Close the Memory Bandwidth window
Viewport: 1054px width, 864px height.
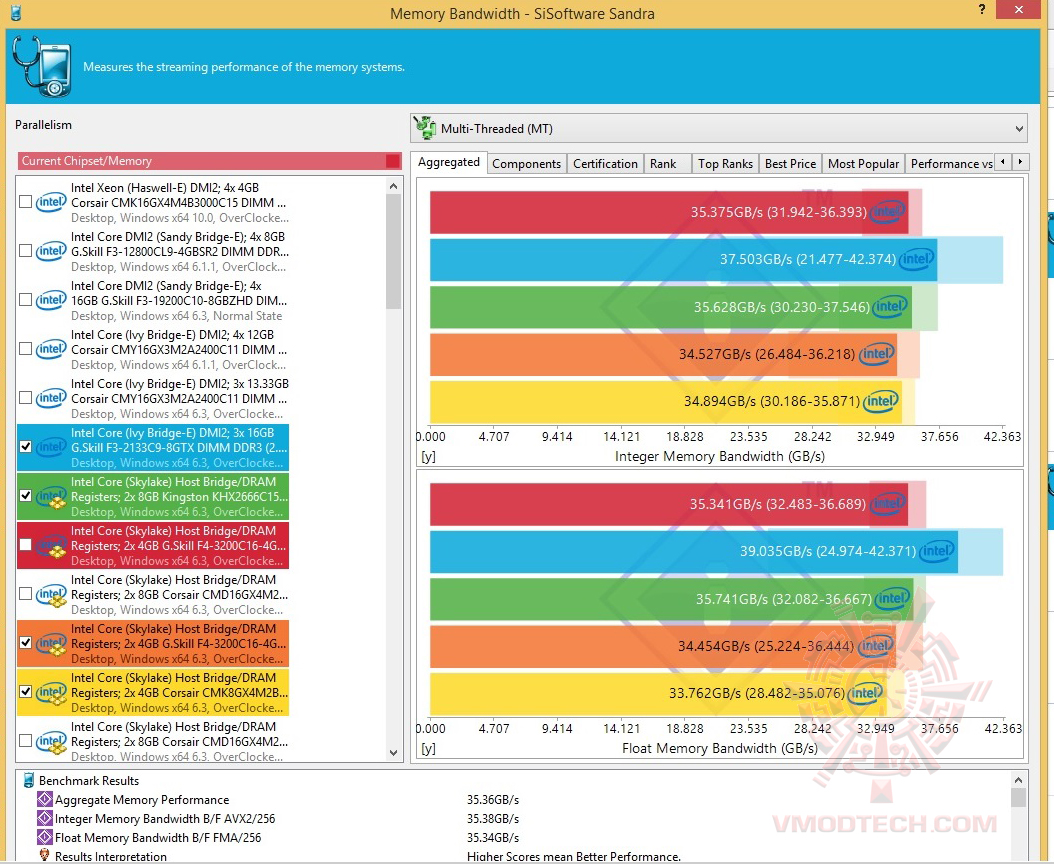[1019, 9]
